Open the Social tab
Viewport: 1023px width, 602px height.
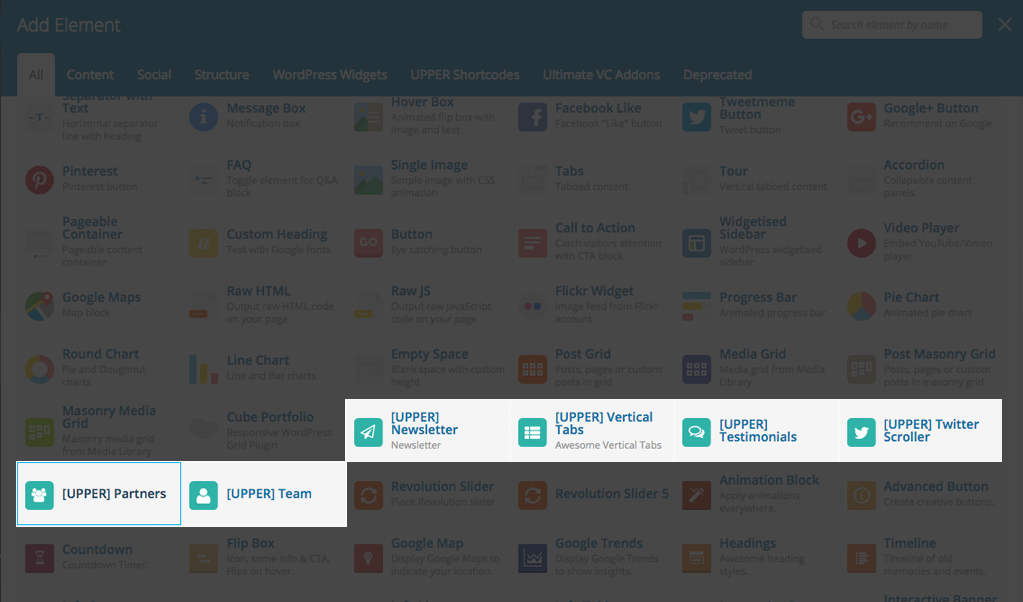tap(154, 75)
